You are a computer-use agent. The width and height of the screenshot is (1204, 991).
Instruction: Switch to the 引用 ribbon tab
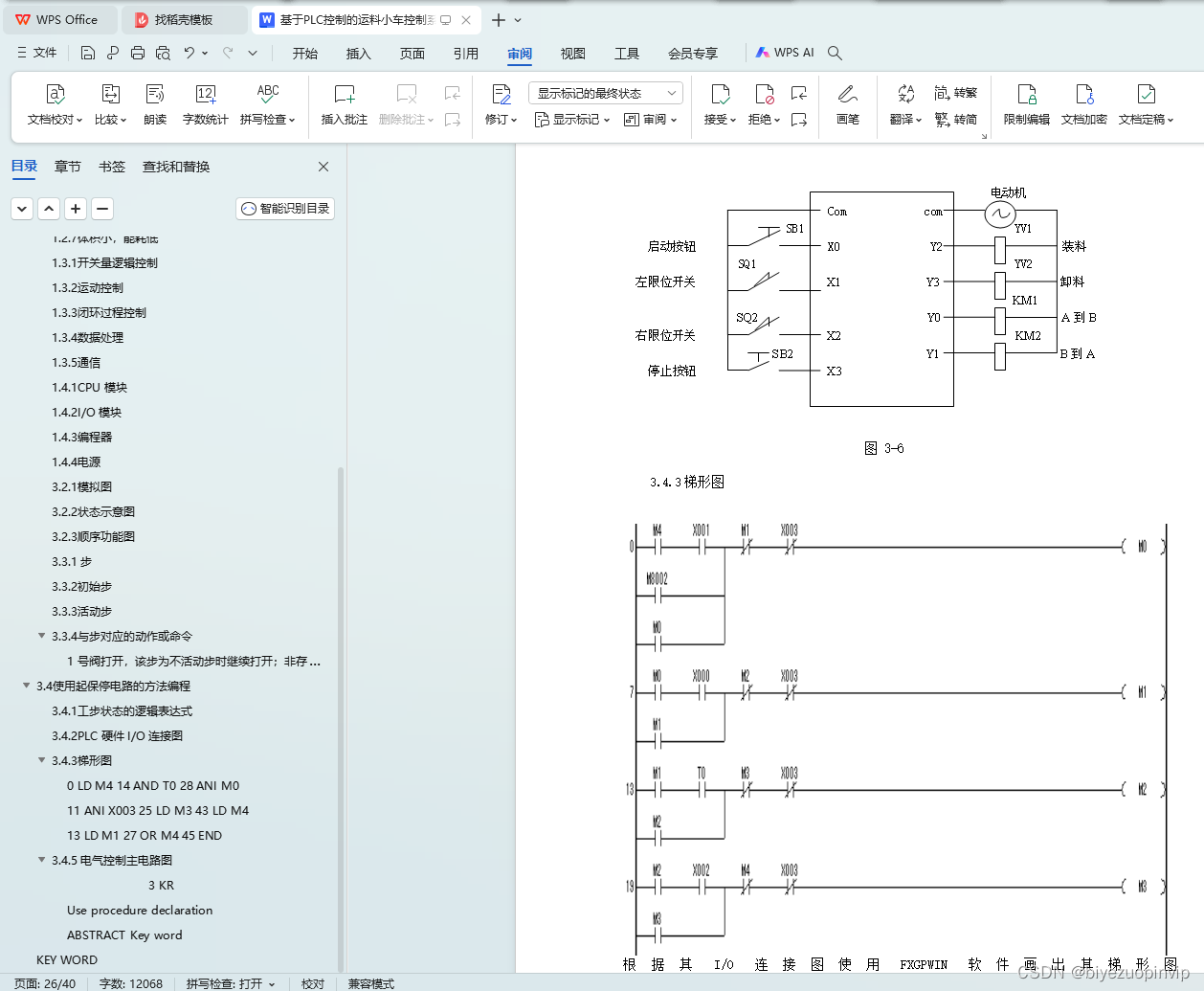(466, 53)
